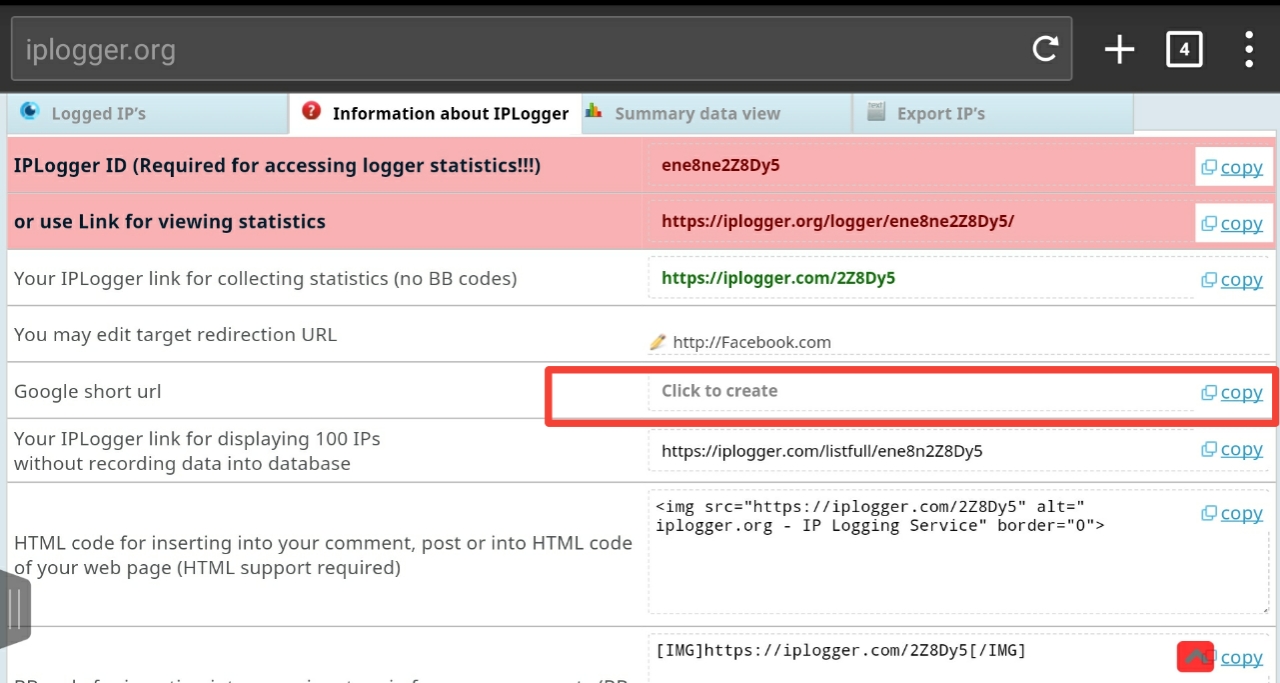Image resolution: width=1280 pixels, height=683 pixels.
Task: Click the BB code [IMG] text area
Action: pos(959,658)
